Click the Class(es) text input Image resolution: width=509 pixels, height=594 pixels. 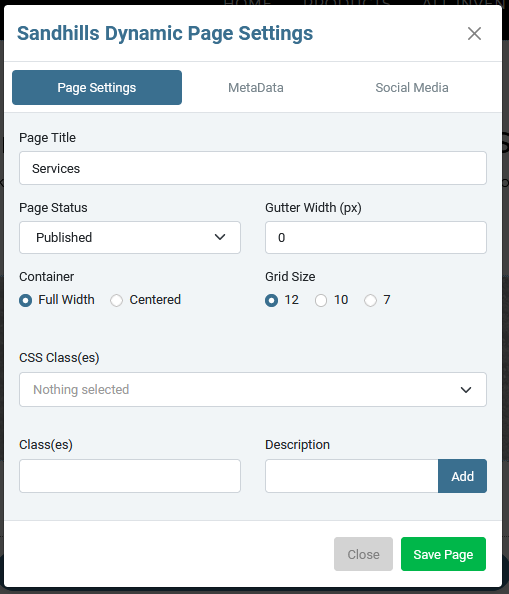(130, 476)
